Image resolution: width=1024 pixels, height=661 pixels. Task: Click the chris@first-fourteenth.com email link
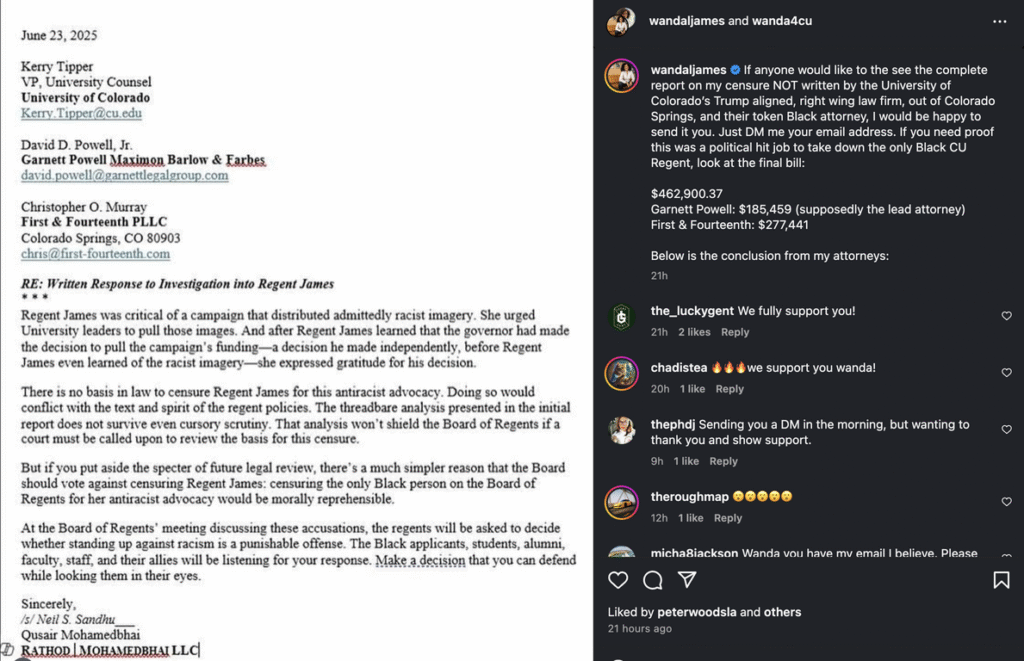click(95, 254)
